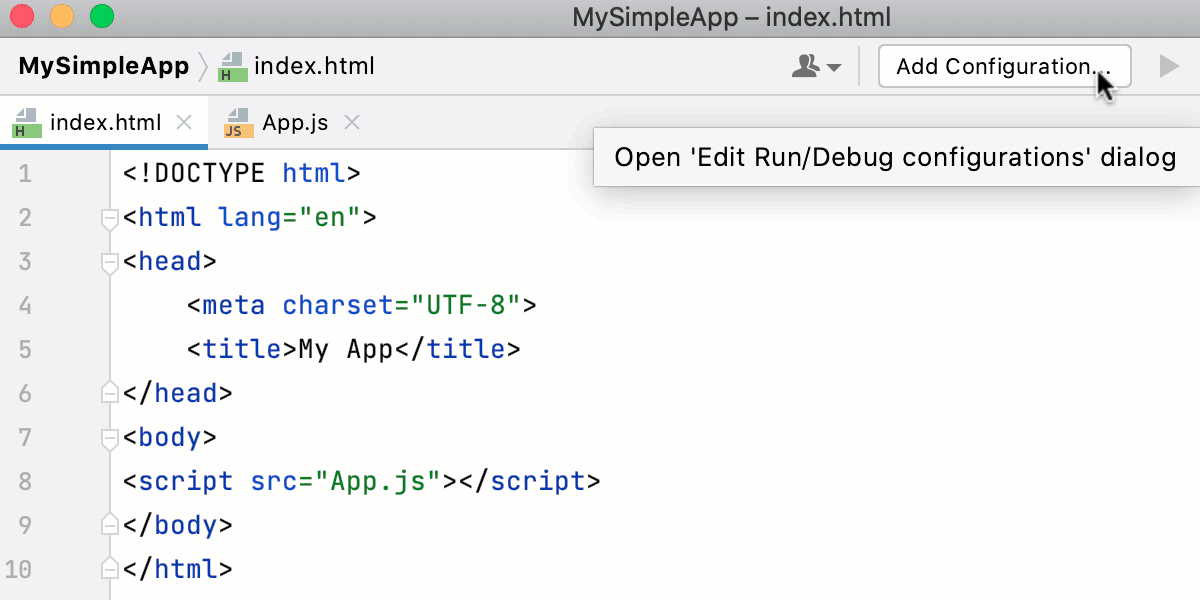The width and height of the screenshot is (1200, 600).
Task: Click the HTML file icon in the breadcrumb
Action: 233,66
